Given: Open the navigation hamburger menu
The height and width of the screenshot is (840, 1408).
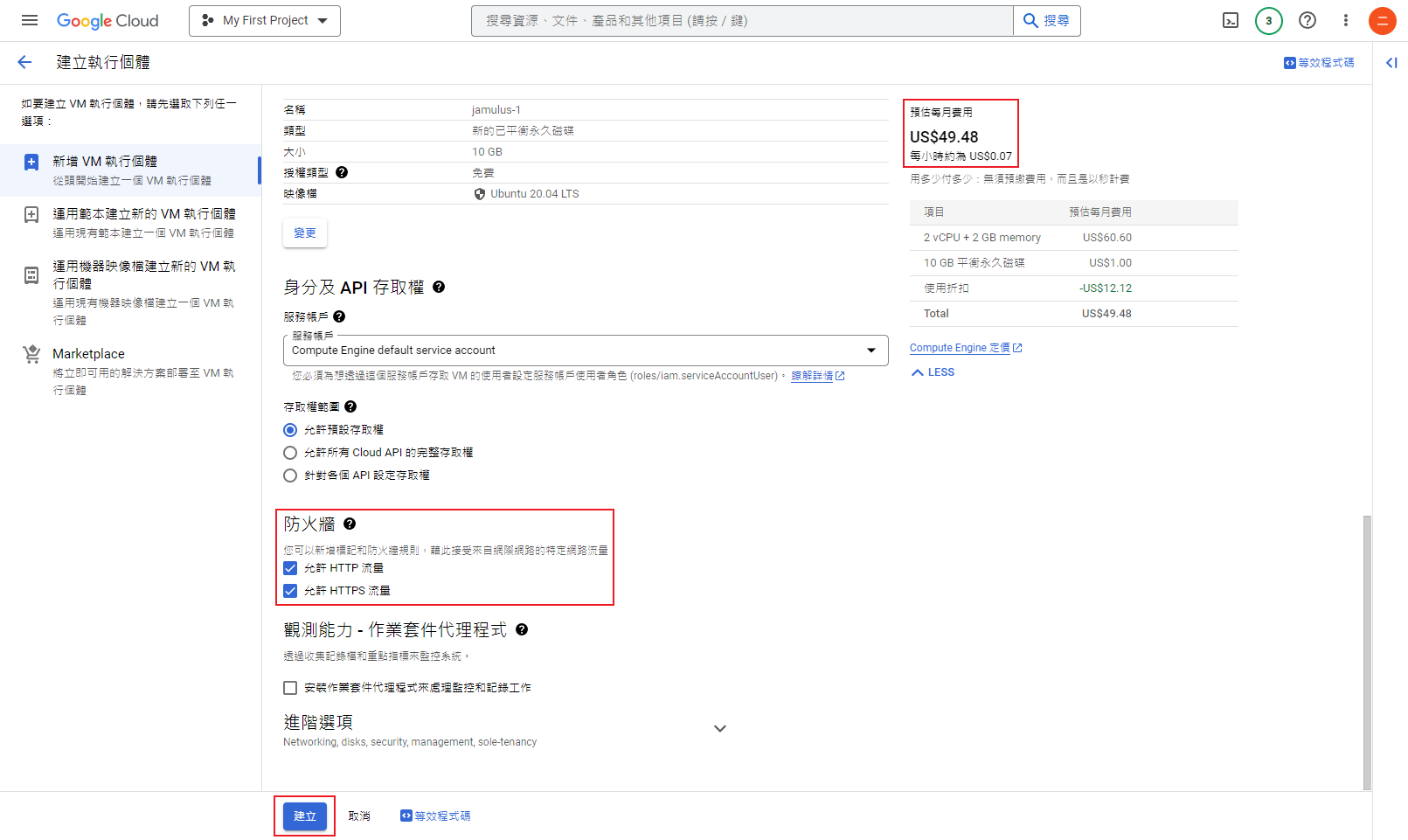Looking at the screenshot, I should [x=29, y=20].
